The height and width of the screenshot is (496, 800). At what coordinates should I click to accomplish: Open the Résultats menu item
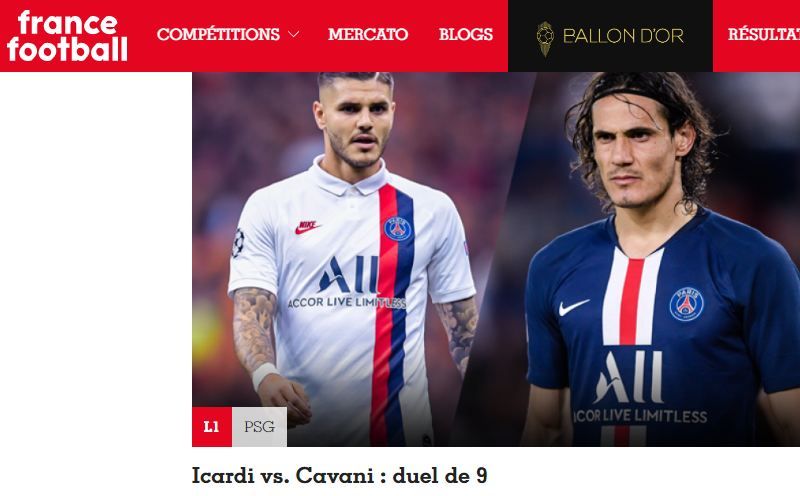click(763, 34)
